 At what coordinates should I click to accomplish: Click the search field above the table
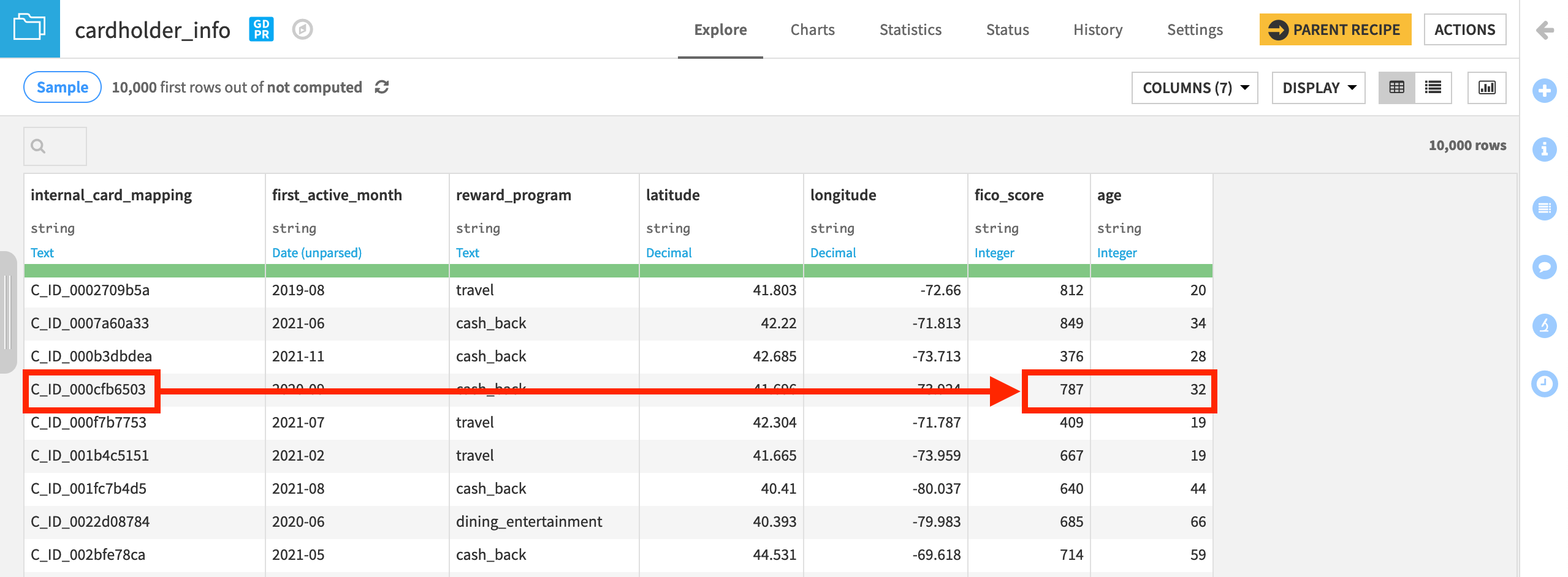click(55, 146)
